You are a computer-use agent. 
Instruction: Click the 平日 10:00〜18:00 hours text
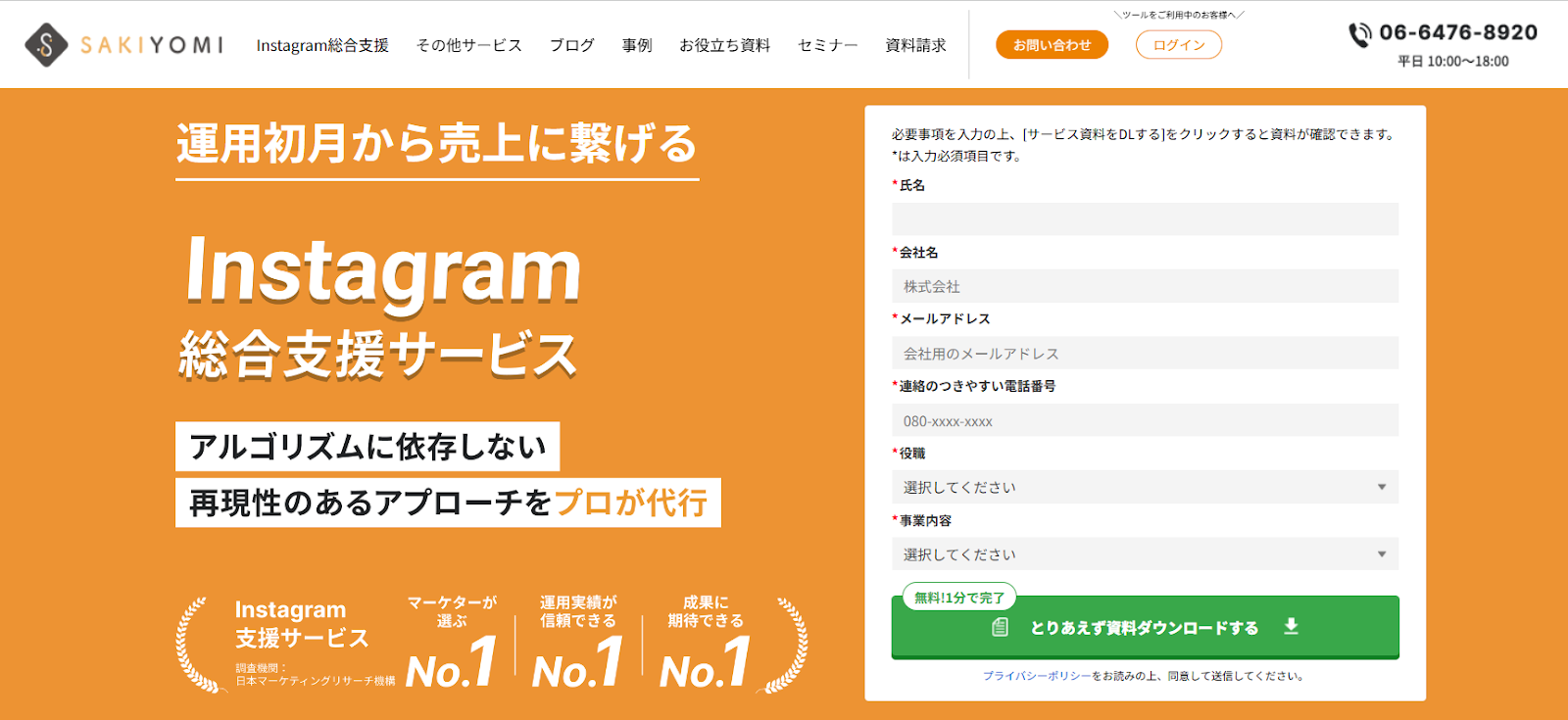[x=1453, y=62]
